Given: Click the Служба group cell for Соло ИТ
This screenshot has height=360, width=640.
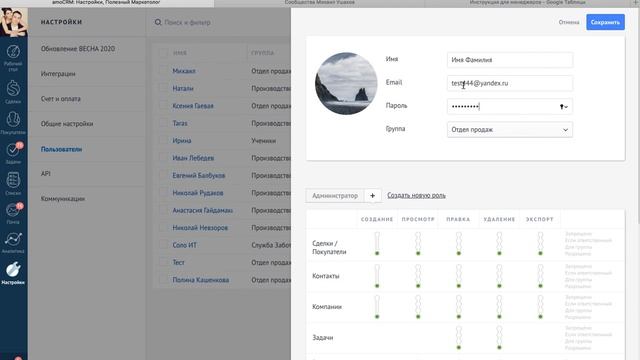Looking at the screenshot, I should (271, 245).
